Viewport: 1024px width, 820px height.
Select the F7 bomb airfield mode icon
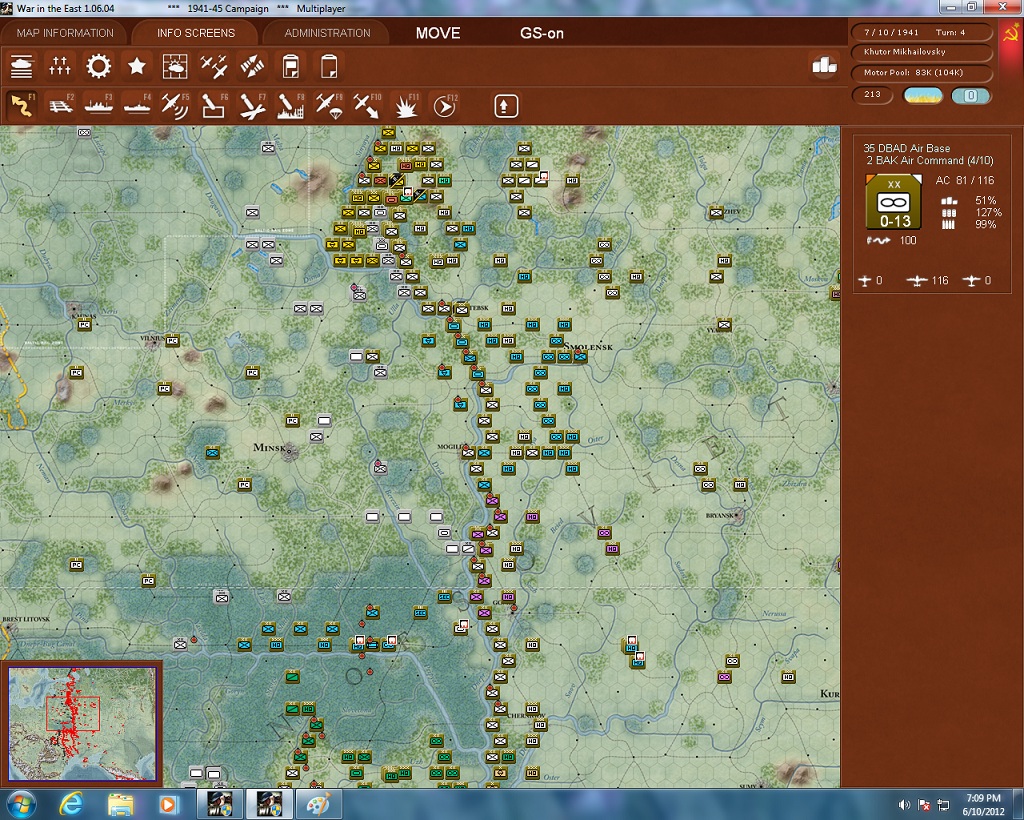coord(252,106)
